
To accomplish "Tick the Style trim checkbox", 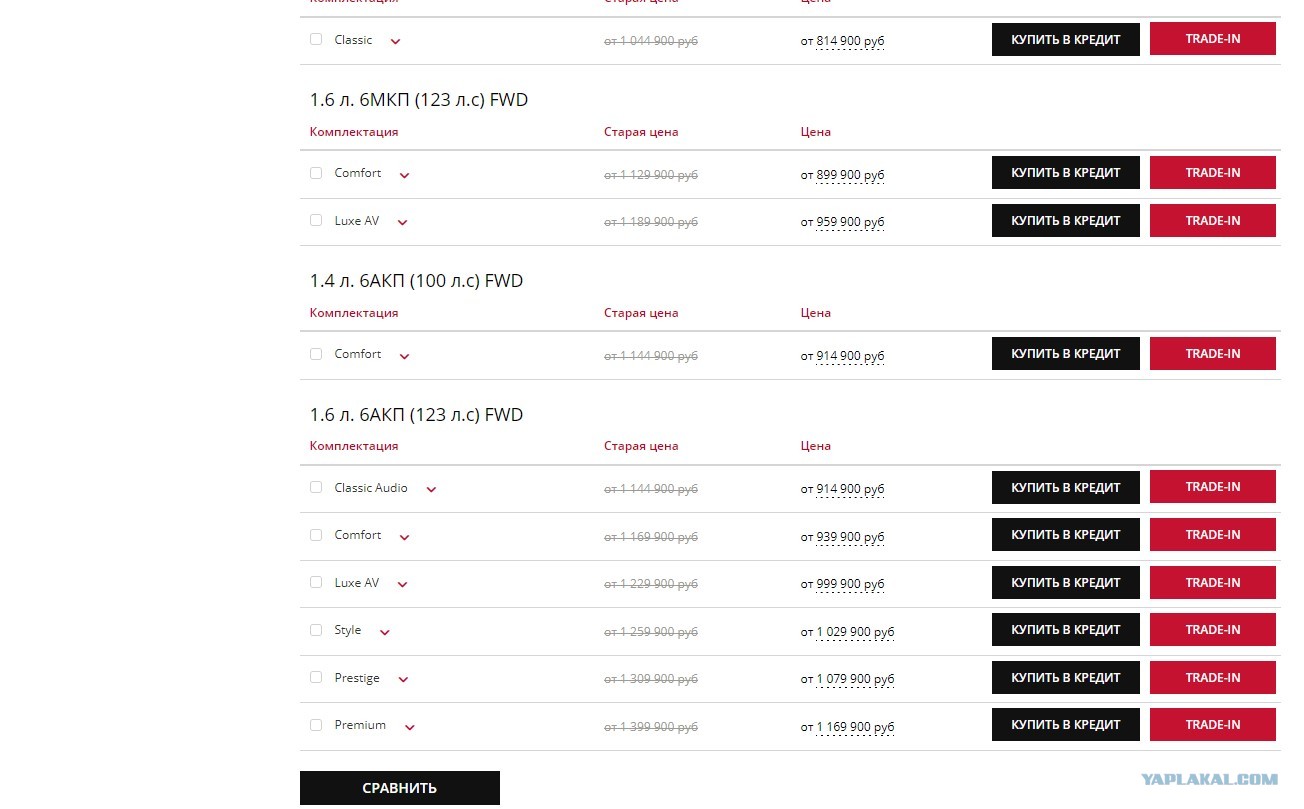I will 316,630.
